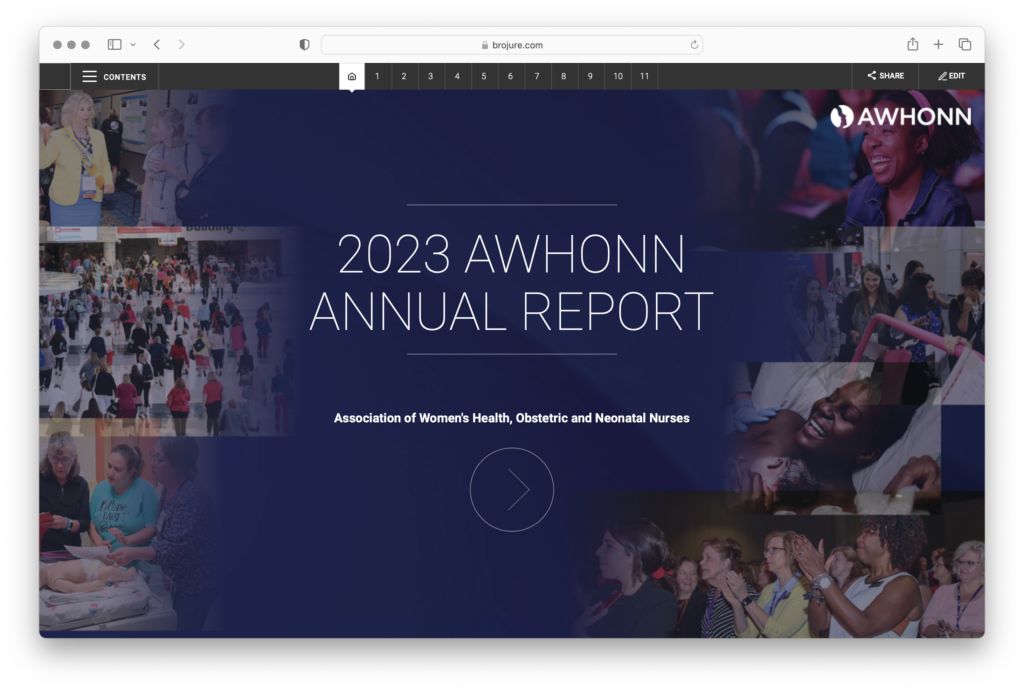Click the 2023 AWHONN Annual Report title
This screenshot has width=1024, height=690.
[x=511, y=282]
